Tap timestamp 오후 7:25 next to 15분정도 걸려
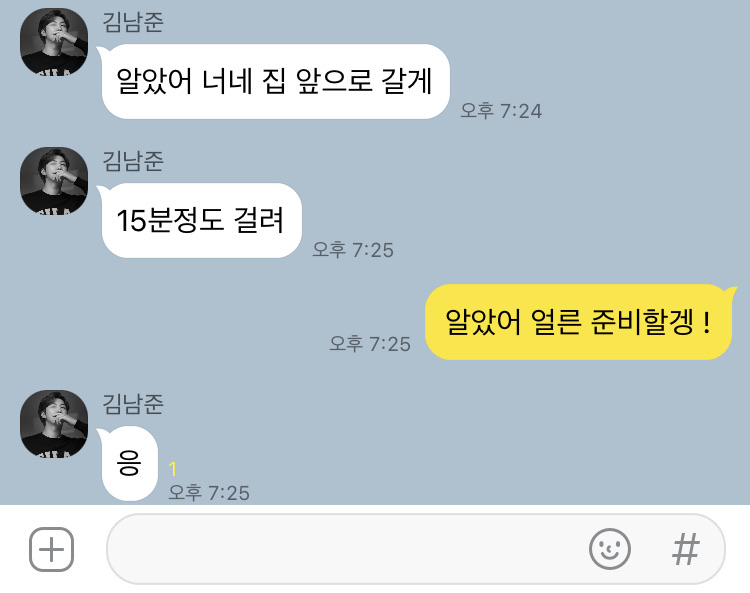The width and height of the screenshot is (750, 593). pos(353,250)
